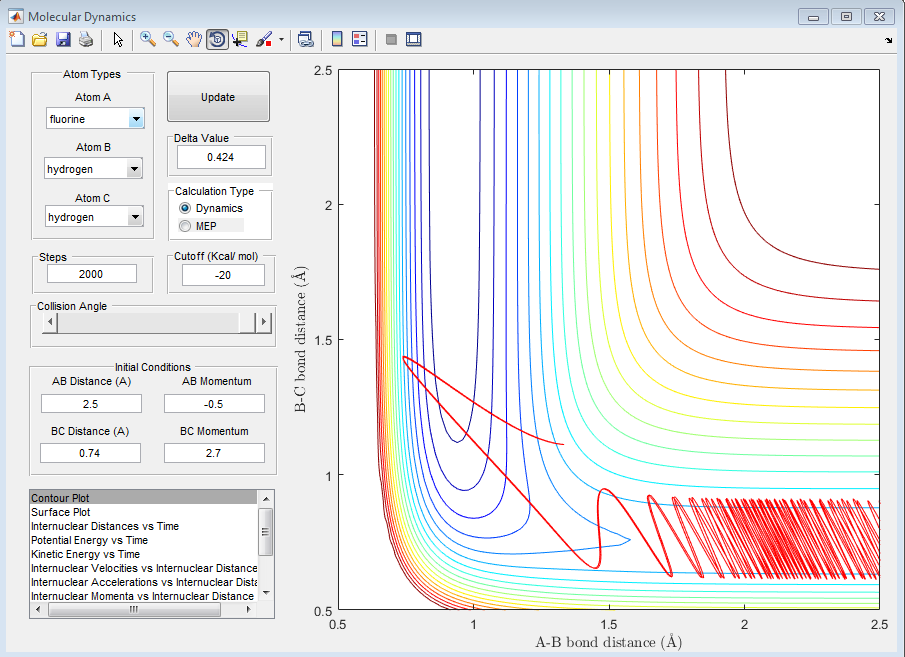Enable the Data Cursor tool
The height and width of the screenshot is (657, 905).
pos(240,39)
